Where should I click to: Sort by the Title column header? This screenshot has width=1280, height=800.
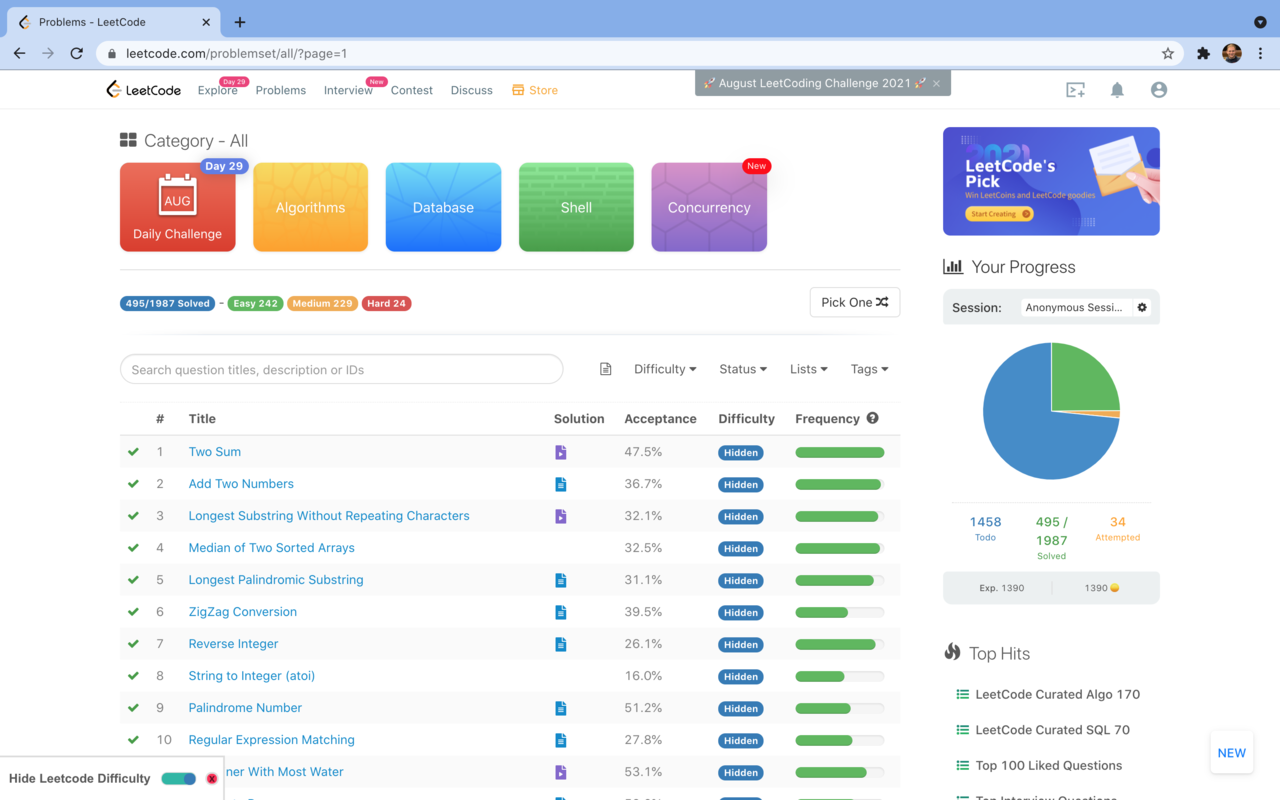[202, 419]
